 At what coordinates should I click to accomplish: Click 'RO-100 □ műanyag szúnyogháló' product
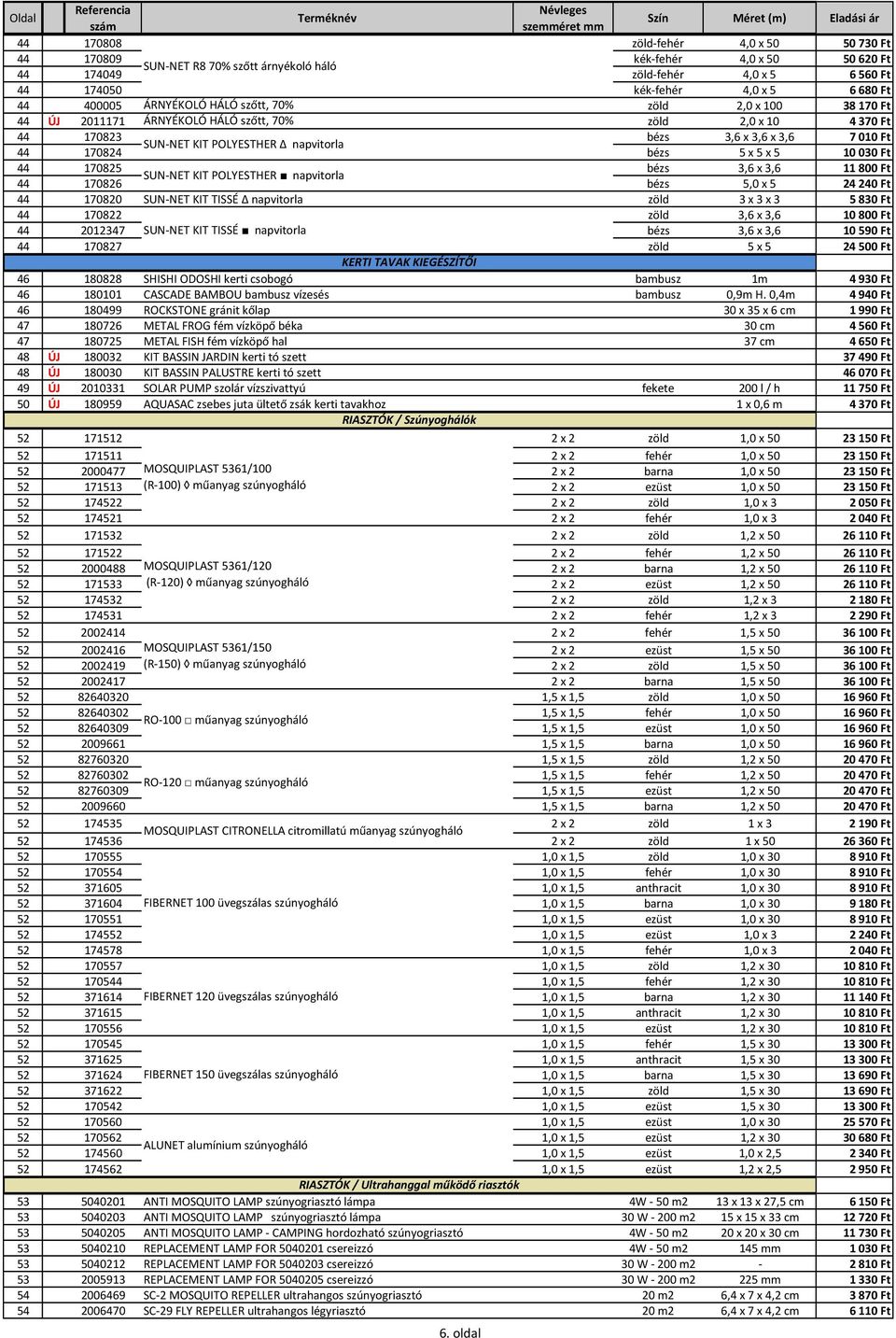pyautogui.click(x=226, y=720)
